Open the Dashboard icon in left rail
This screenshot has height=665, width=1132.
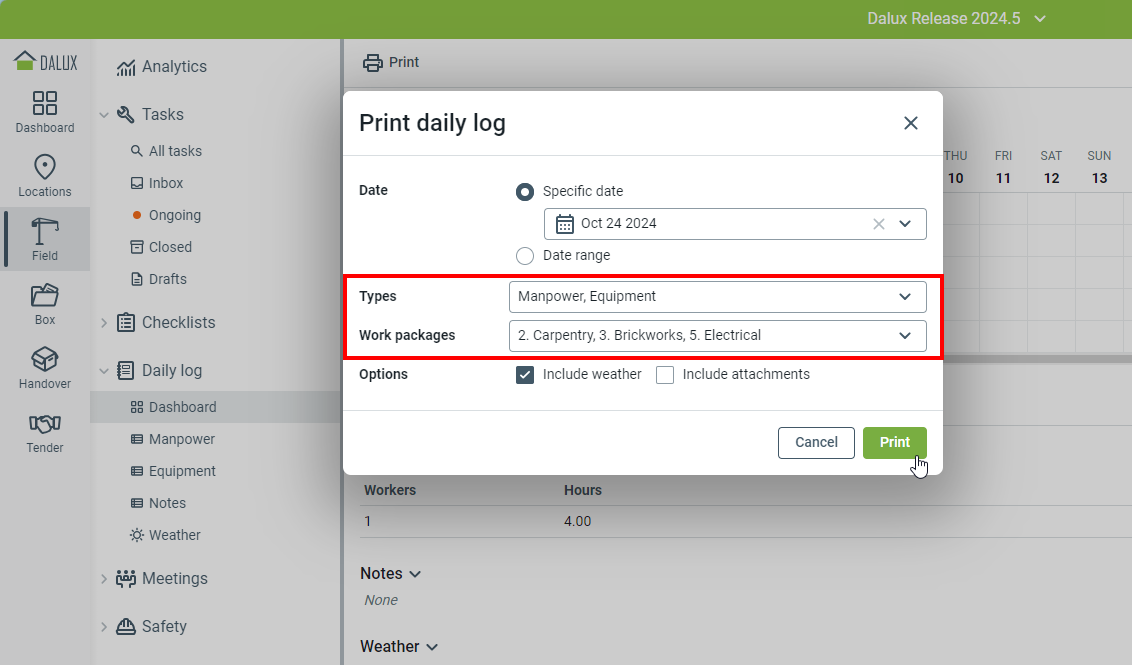click(x=45, y=104)
